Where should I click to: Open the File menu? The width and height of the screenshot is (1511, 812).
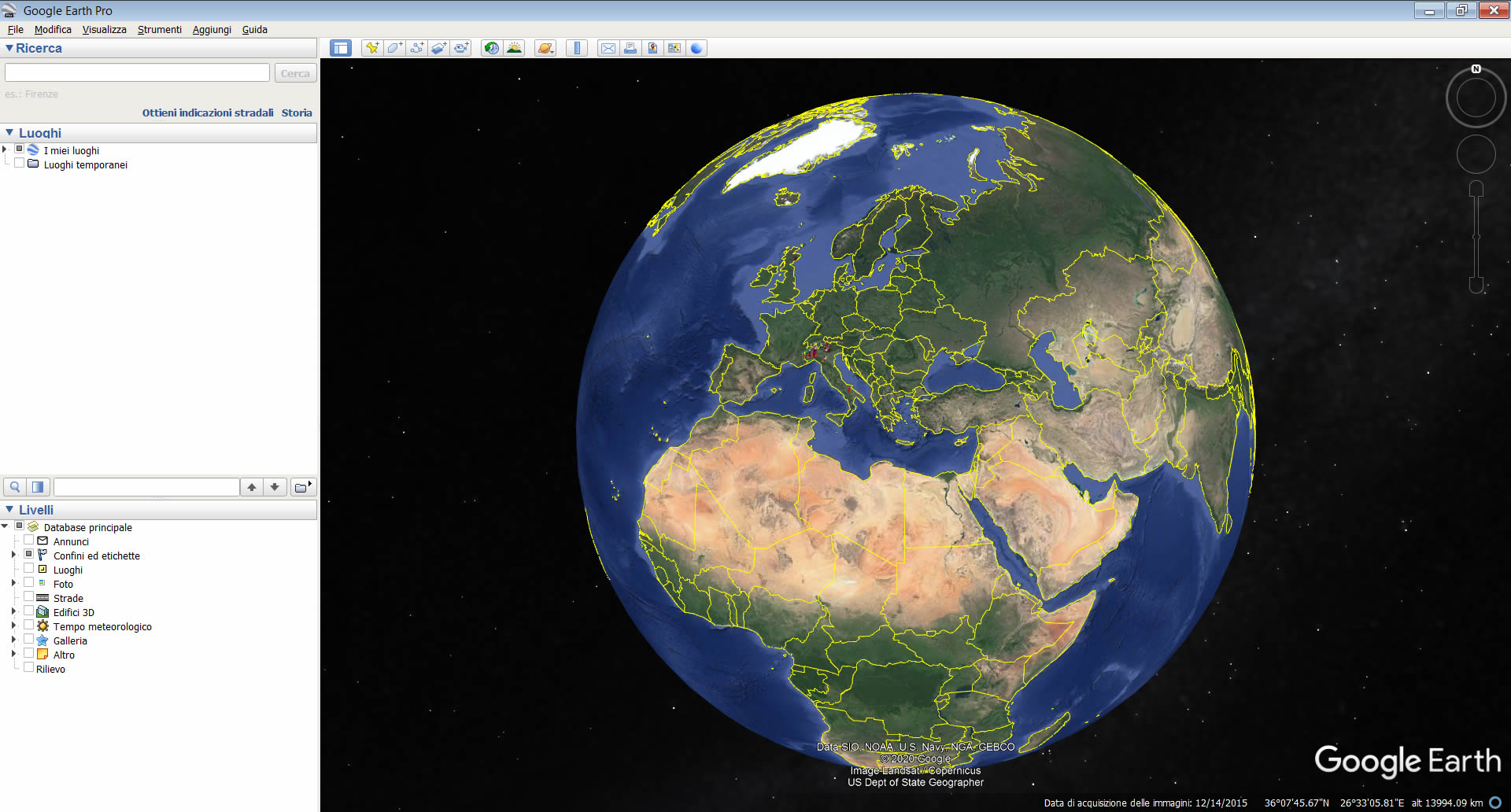click(x=16, y=29)
